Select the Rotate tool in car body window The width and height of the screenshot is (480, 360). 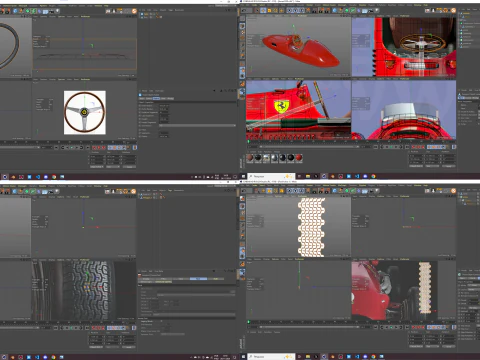(275, 10)
